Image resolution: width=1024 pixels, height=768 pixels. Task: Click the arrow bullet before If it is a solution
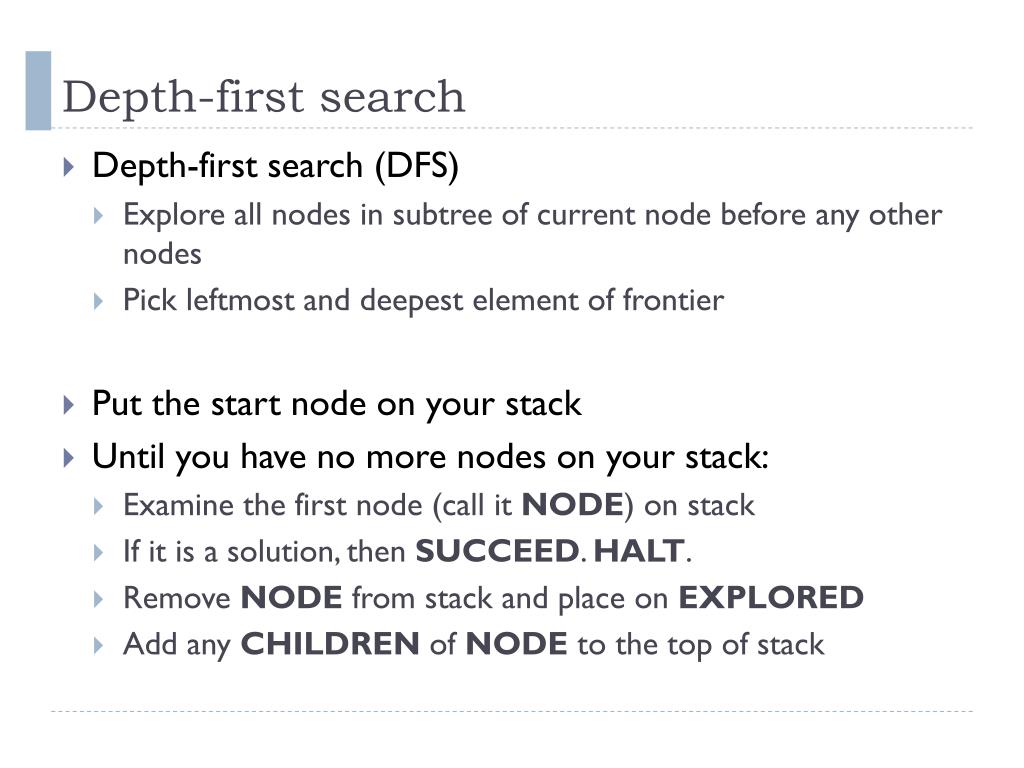click(x=99, y=553)
